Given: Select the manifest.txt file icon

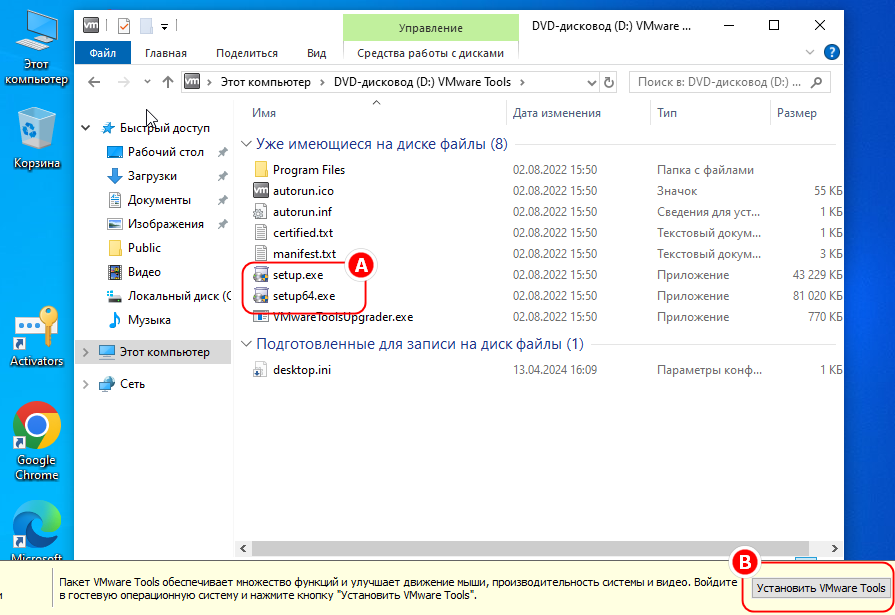Looking at the screenshot, I should (260, 254).
